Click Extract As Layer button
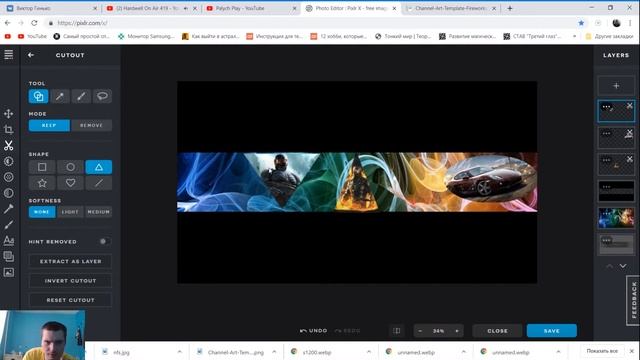Viewport: 640px width, 360px height. (70, 261)
